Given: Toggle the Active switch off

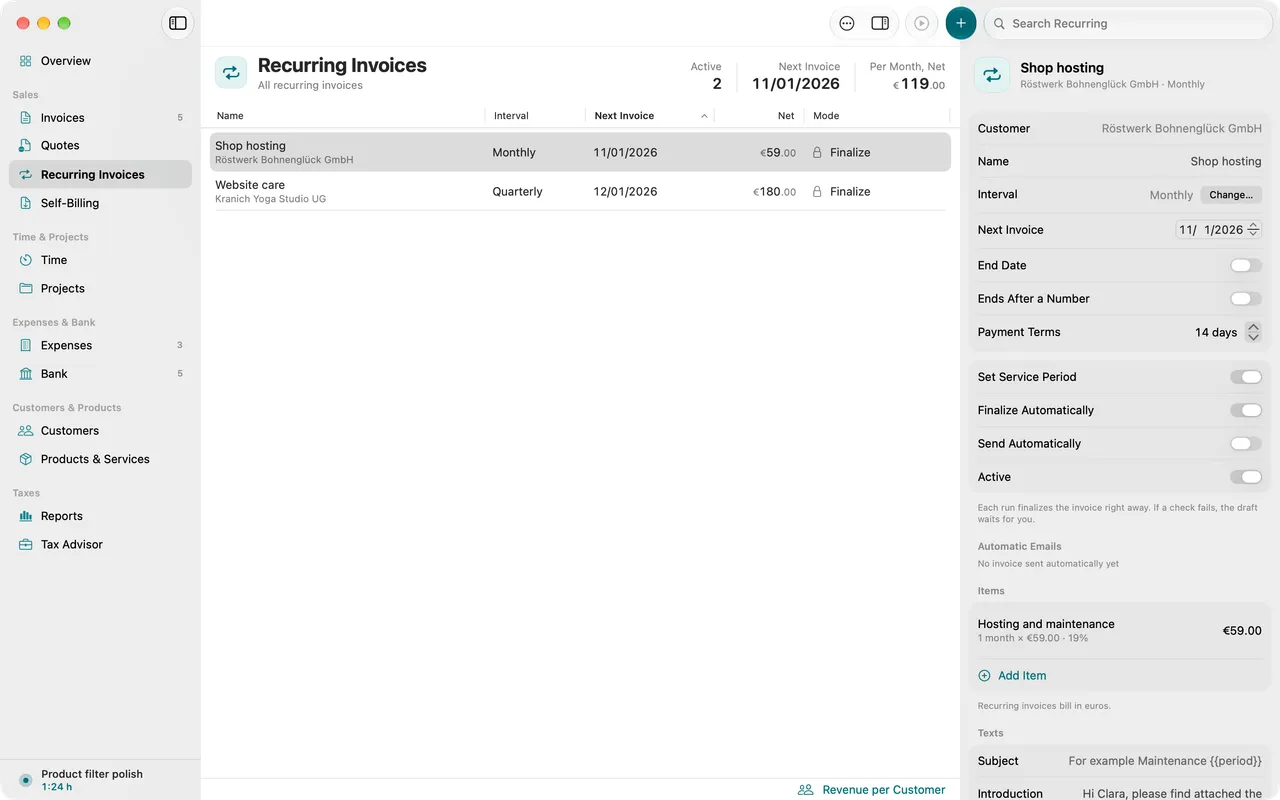Looking at the screenshot, I should [1246, 477].
